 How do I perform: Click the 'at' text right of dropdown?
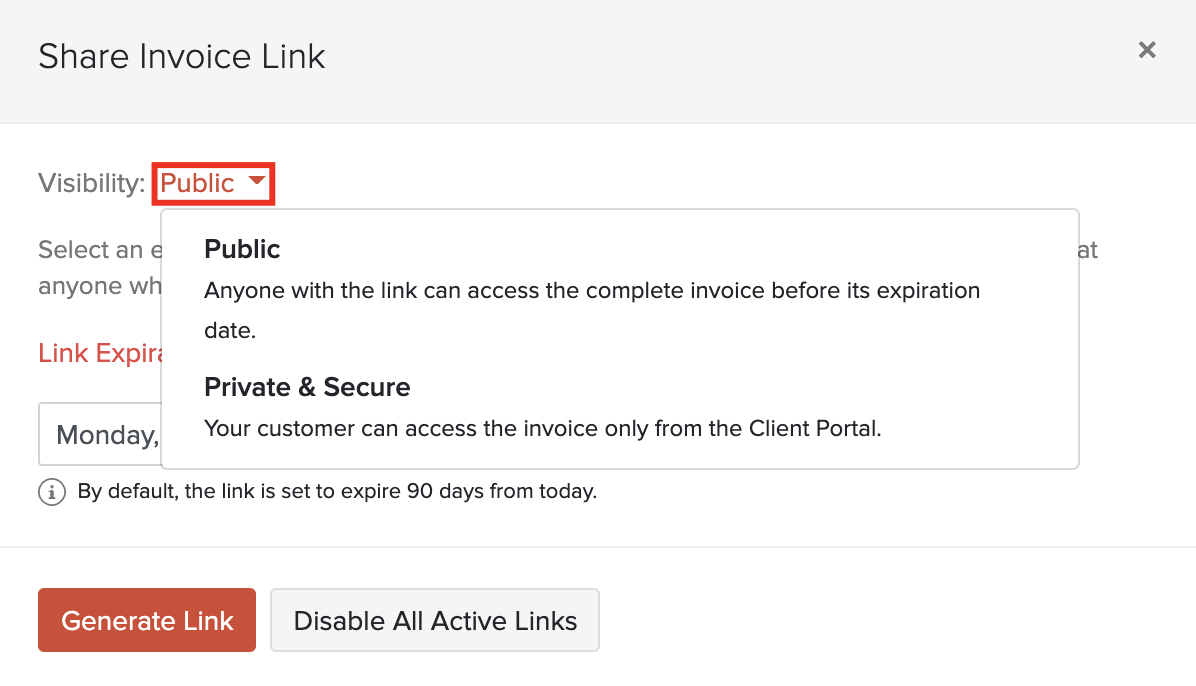coord(1088,249)
